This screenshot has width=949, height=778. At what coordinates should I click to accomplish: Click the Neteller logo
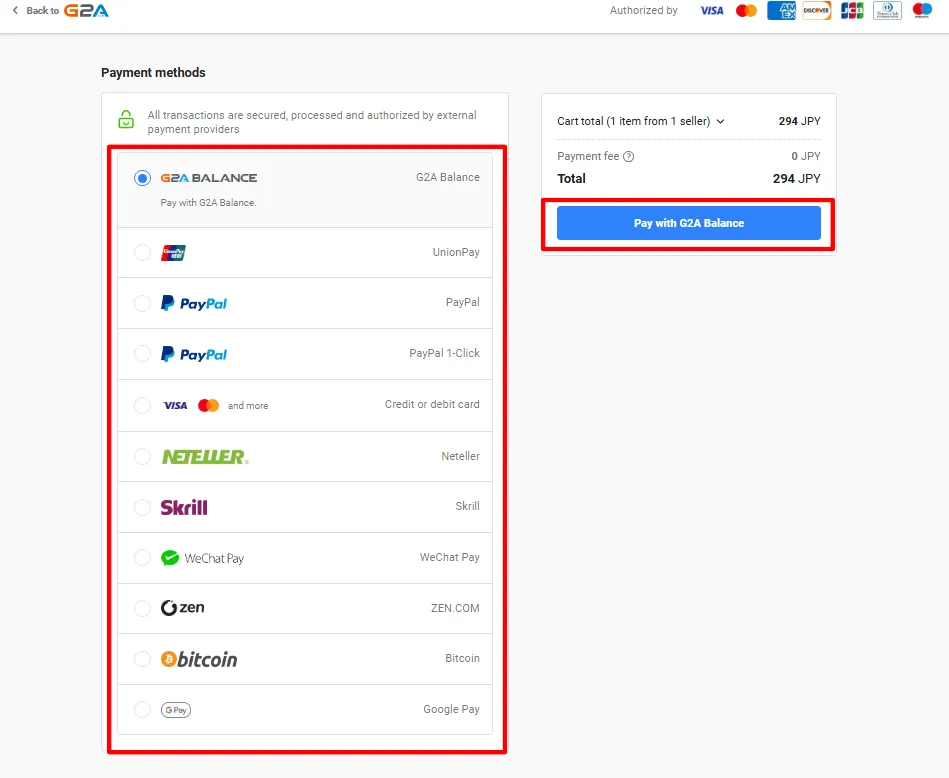pos(205,457)
